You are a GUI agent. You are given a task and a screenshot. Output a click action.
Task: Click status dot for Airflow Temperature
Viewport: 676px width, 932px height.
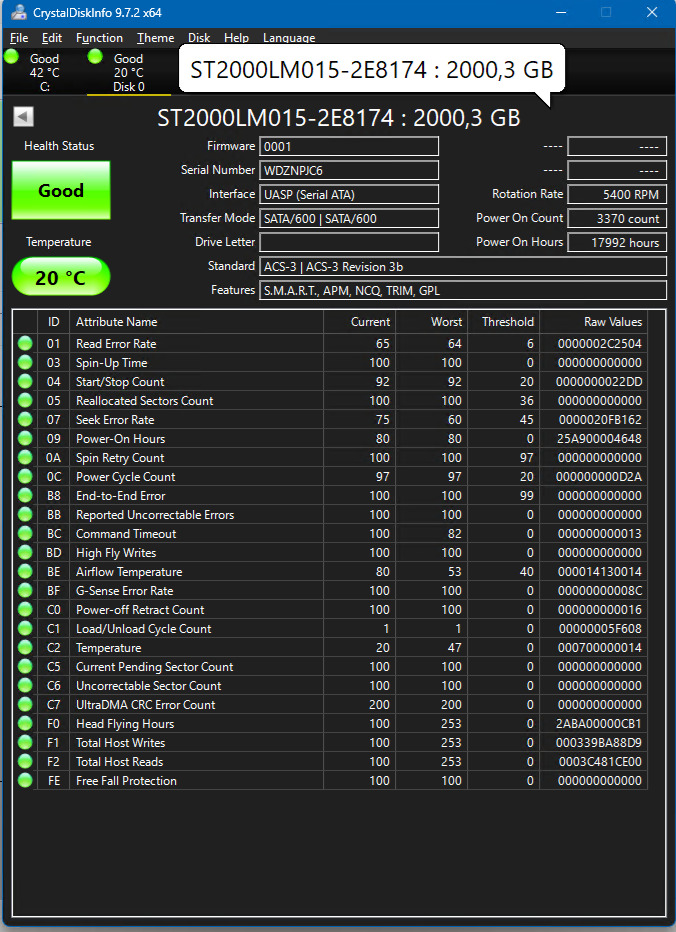[x=25, y=572]
